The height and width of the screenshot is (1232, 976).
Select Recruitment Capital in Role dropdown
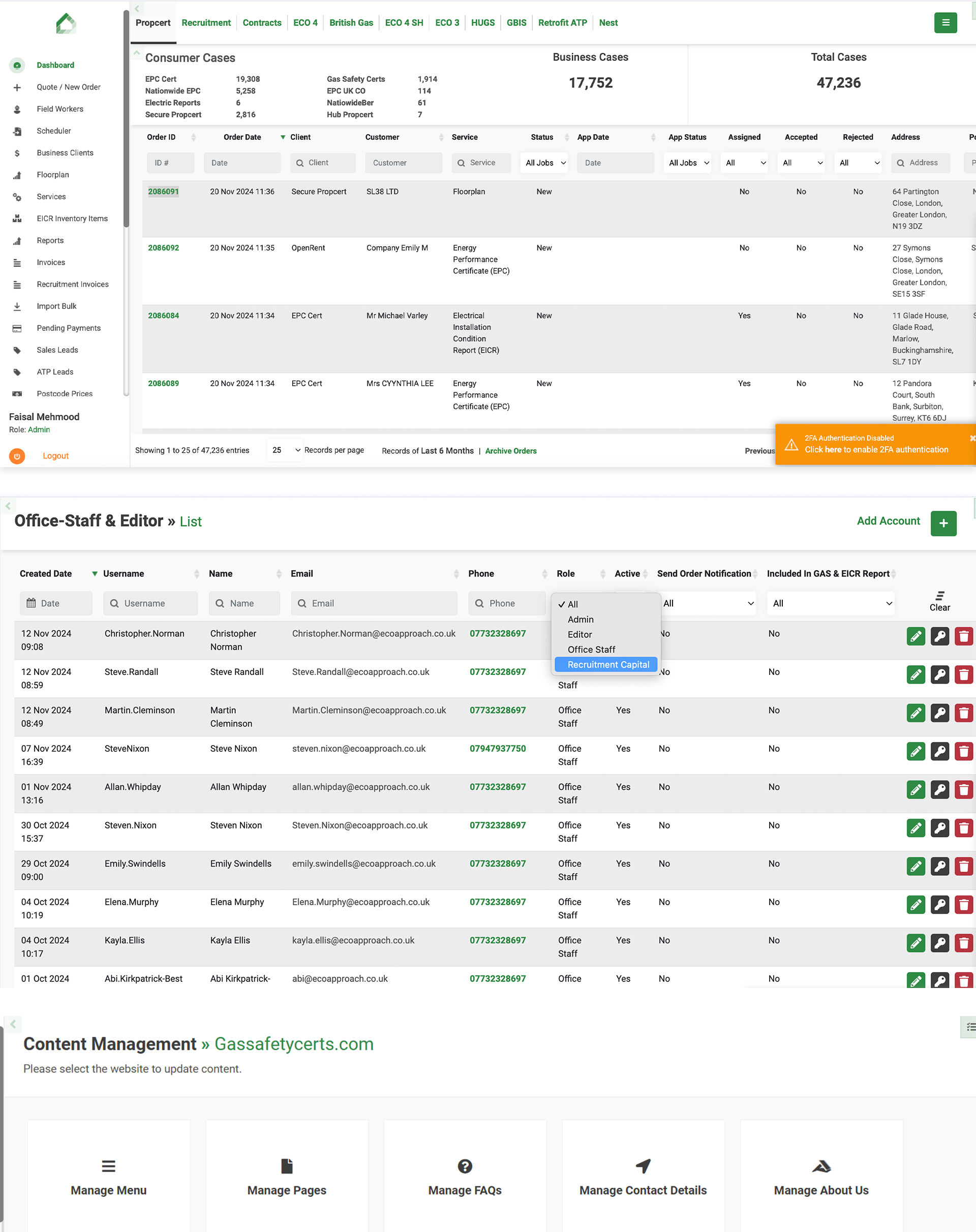pos(606,665)
